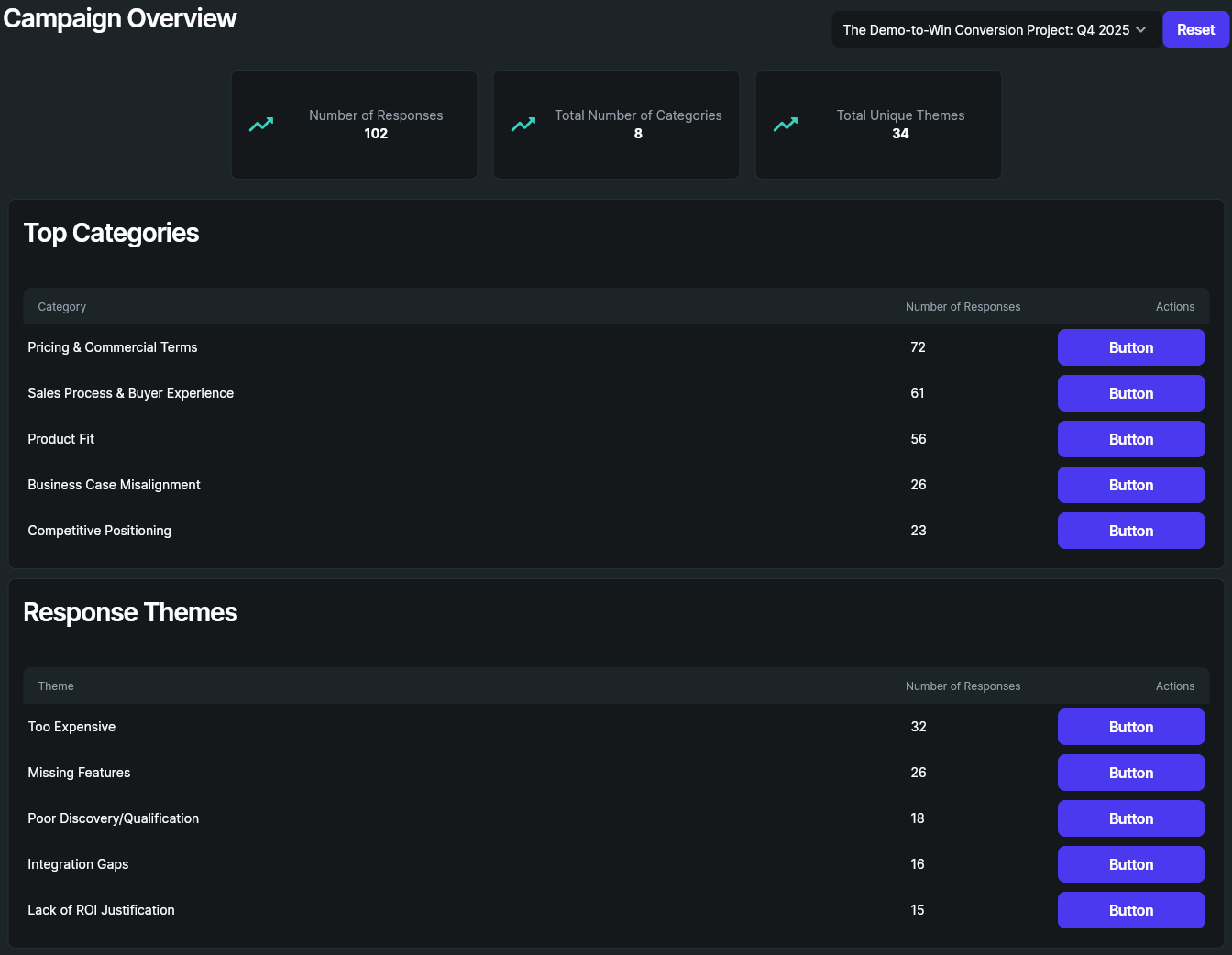Click trend icon in Number of Responses card
This screenshot has width=1232, height=955.
261,125
